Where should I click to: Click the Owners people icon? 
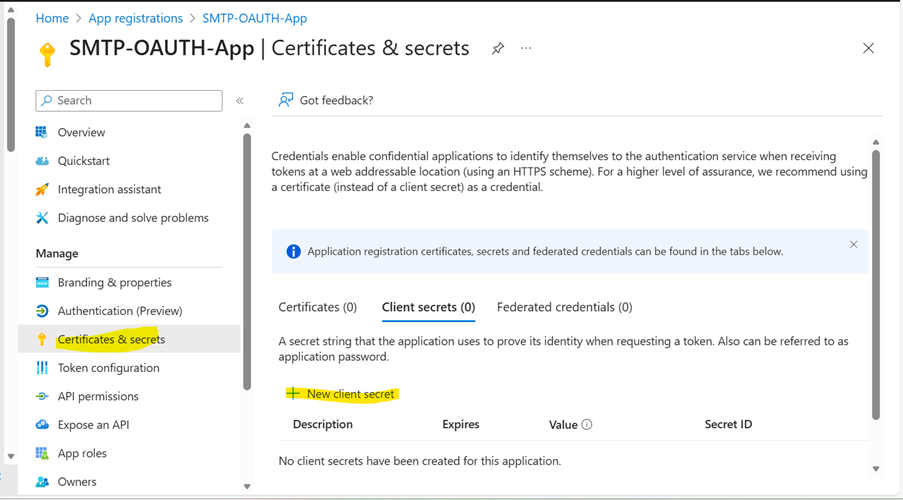(x=42, y=482)
